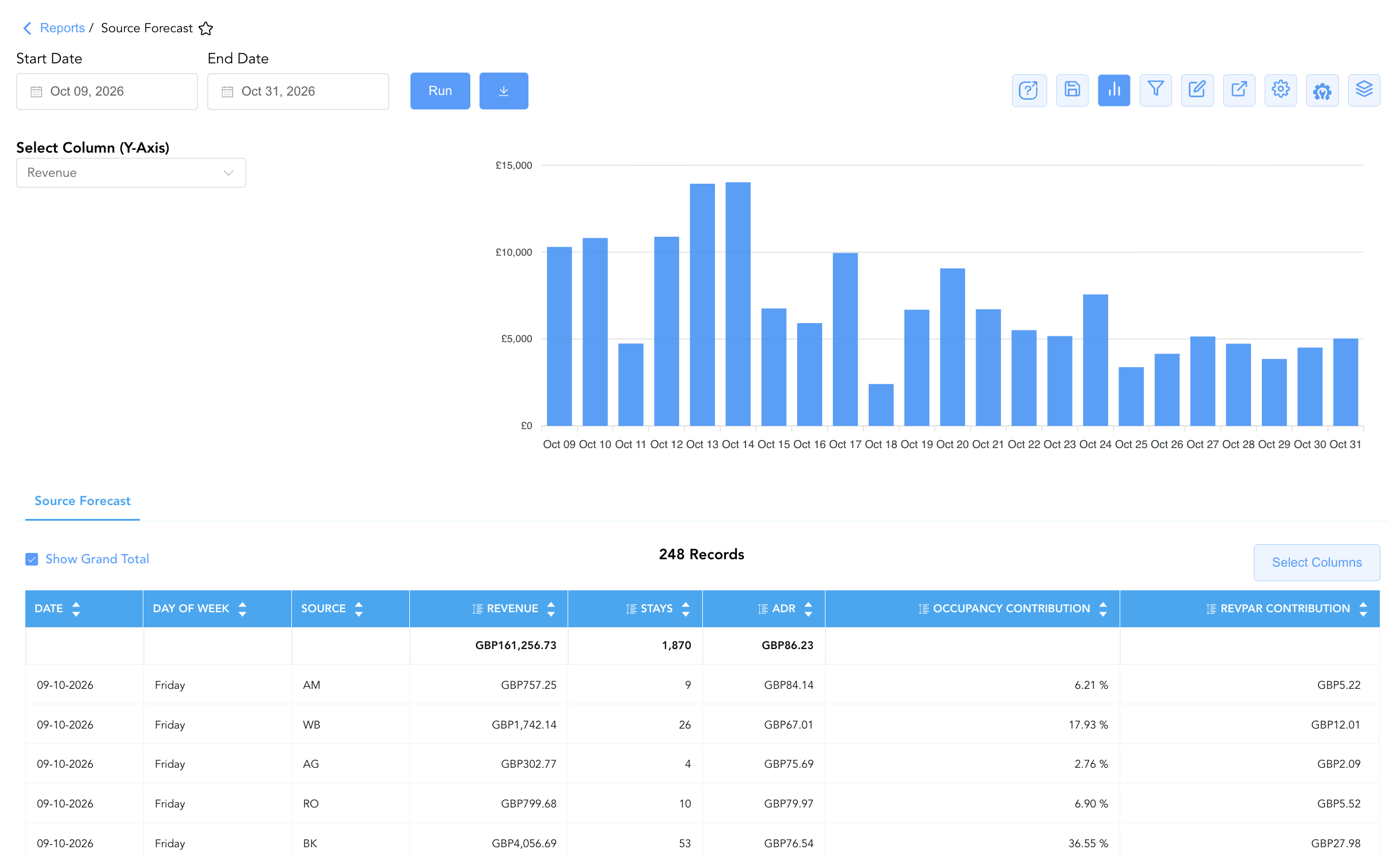
Task: Click the back chevron before Reports
Action: pos(26,28)
